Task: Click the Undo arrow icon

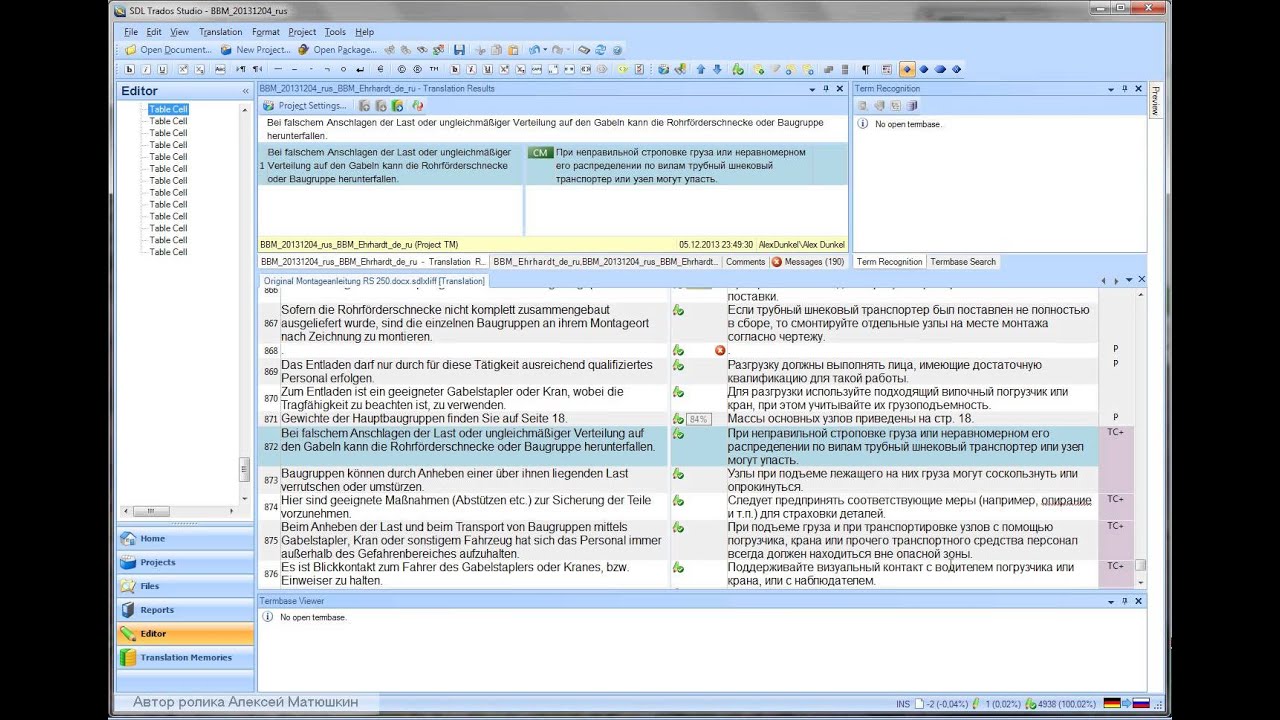Action: click(534, 50)
